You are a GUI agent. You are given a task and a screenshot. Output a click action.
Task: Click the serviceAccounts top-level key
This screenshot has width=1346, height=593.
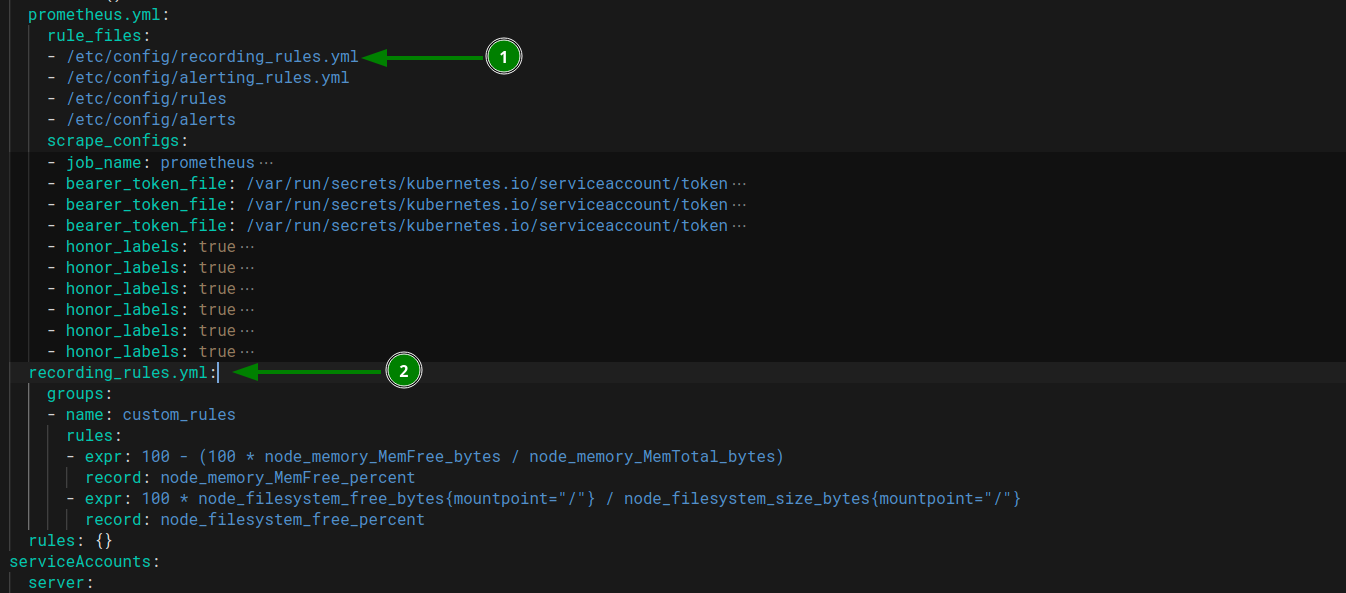80,561
